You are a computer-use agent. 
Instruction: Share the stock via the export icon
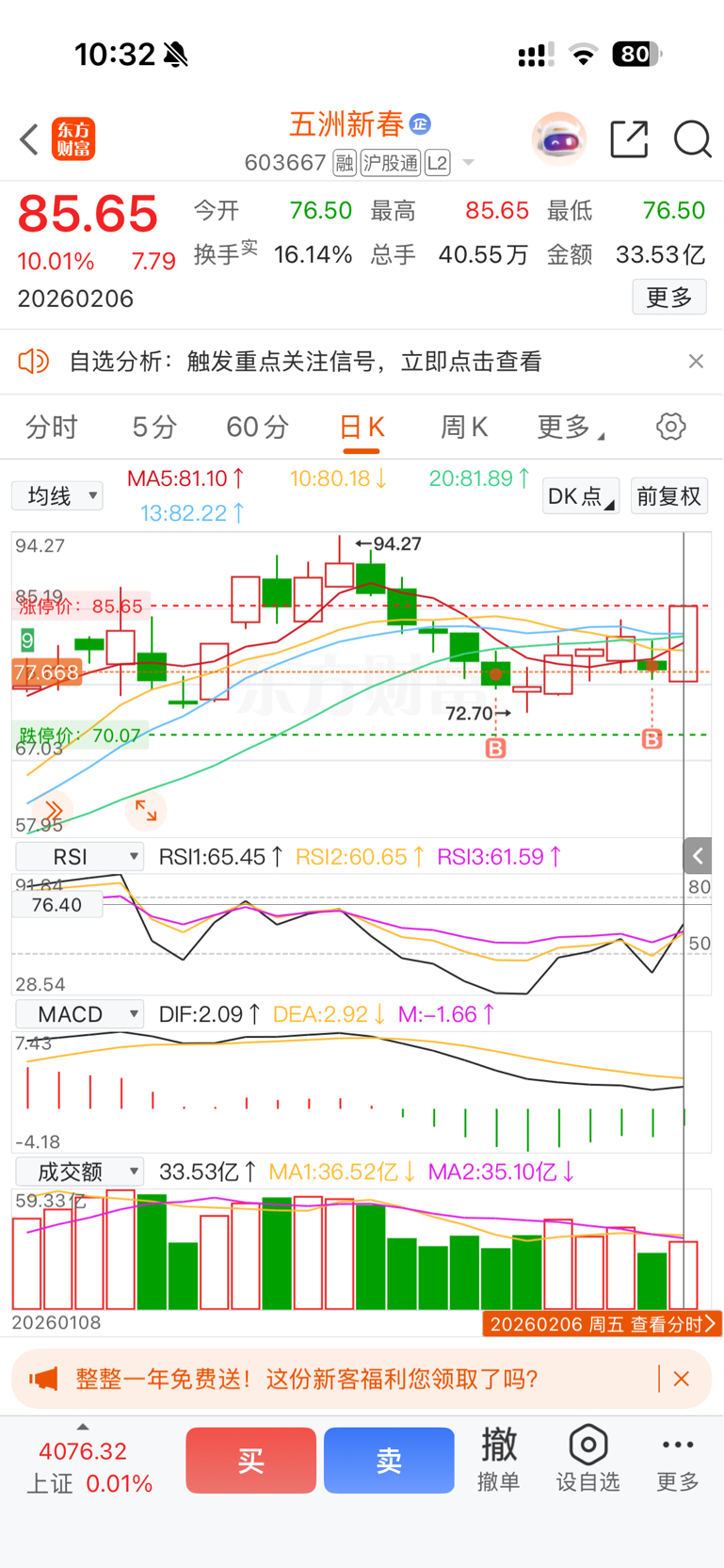pyautogui.click(x=630, y=139)
